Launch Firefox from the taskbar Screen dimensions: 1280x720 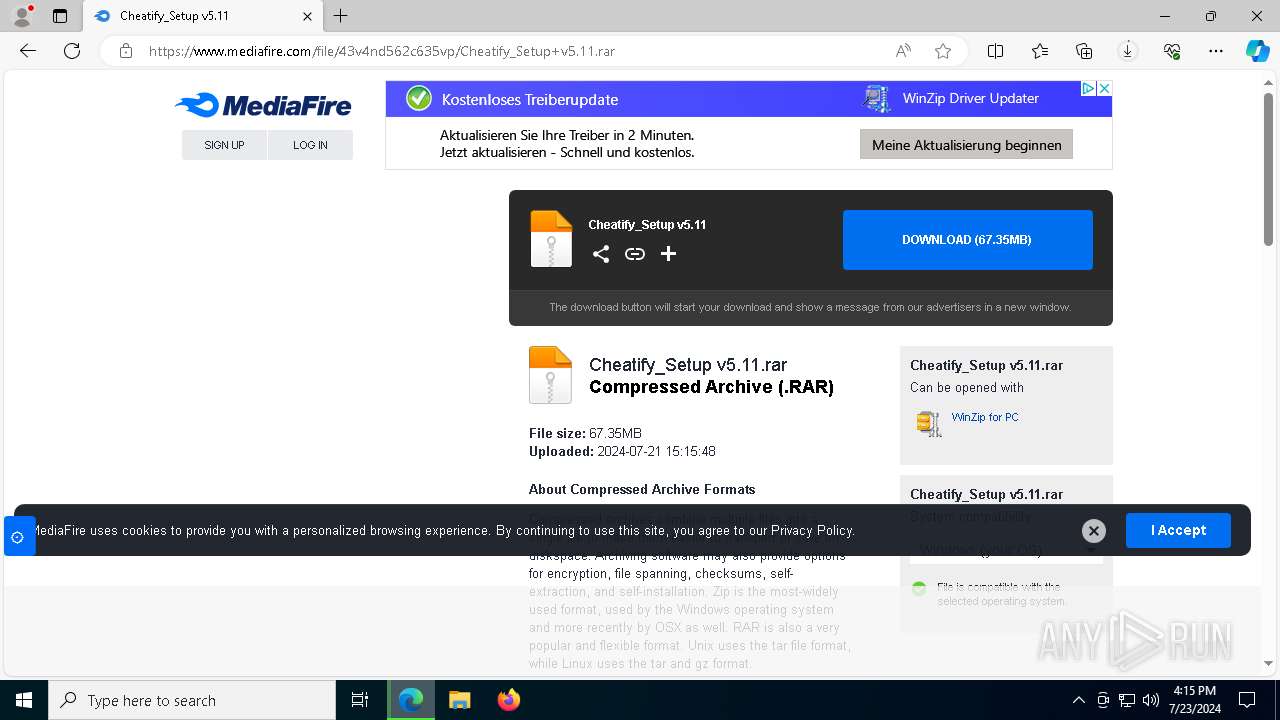pyautogui.click(x=509, y=700)
